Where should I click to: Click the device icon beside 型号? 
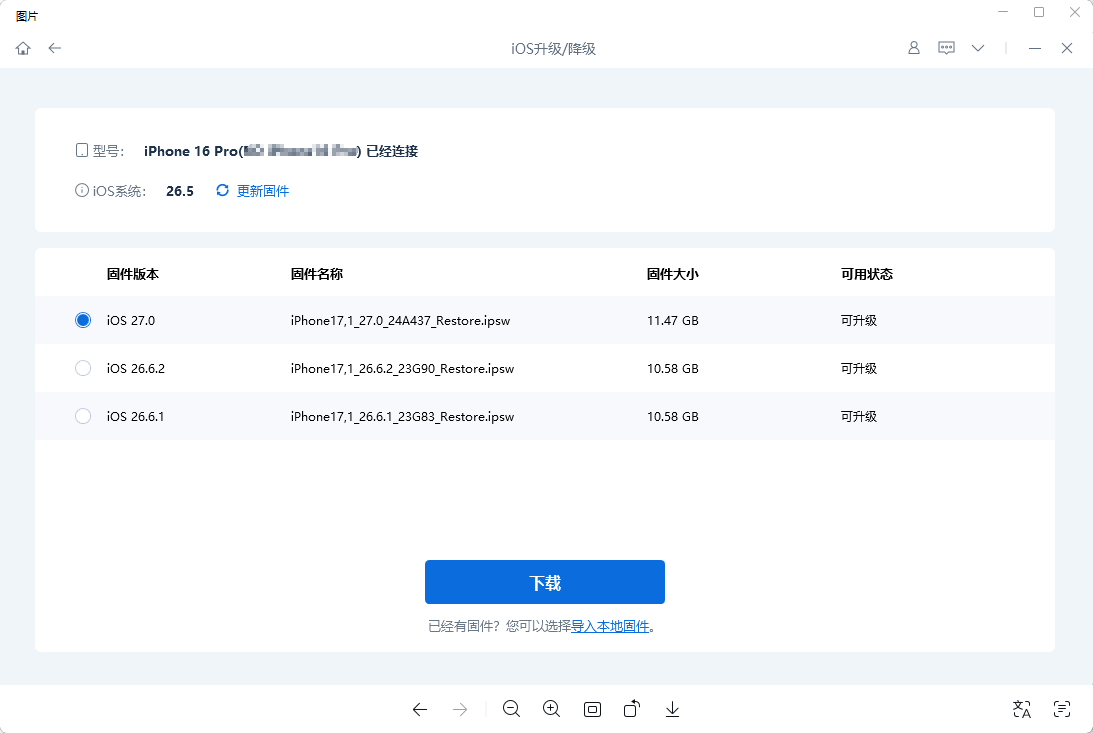(82, 151)
